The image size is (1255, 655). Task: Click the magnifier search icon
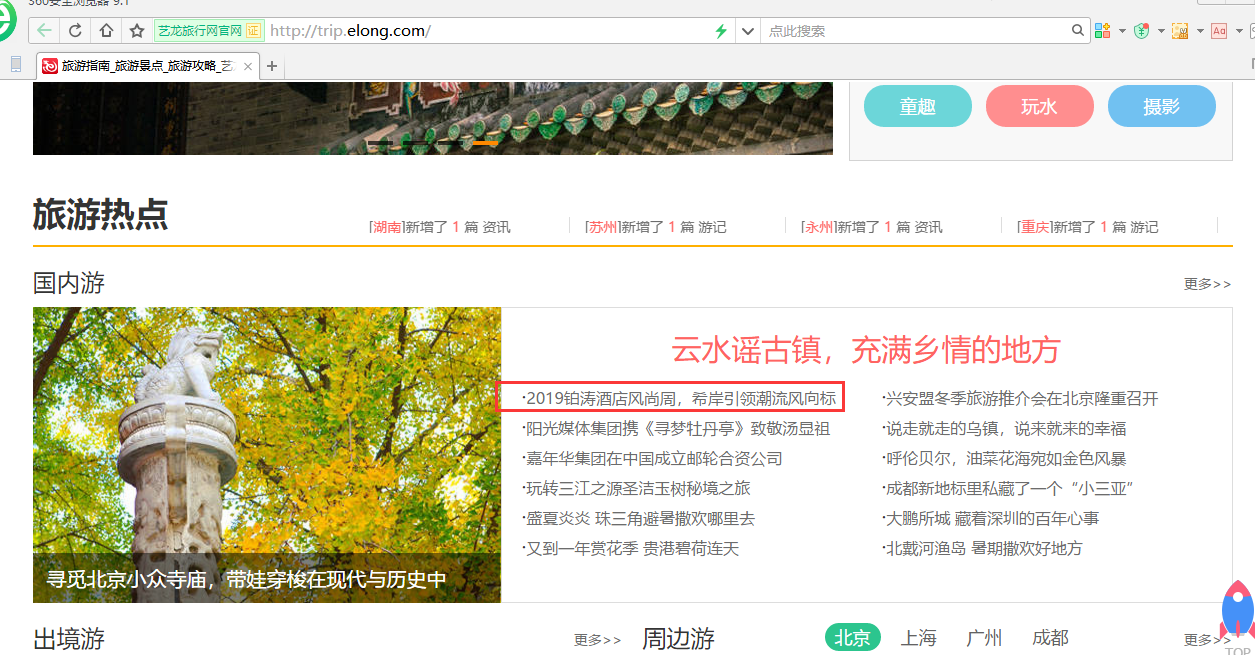pos(1078,31)
